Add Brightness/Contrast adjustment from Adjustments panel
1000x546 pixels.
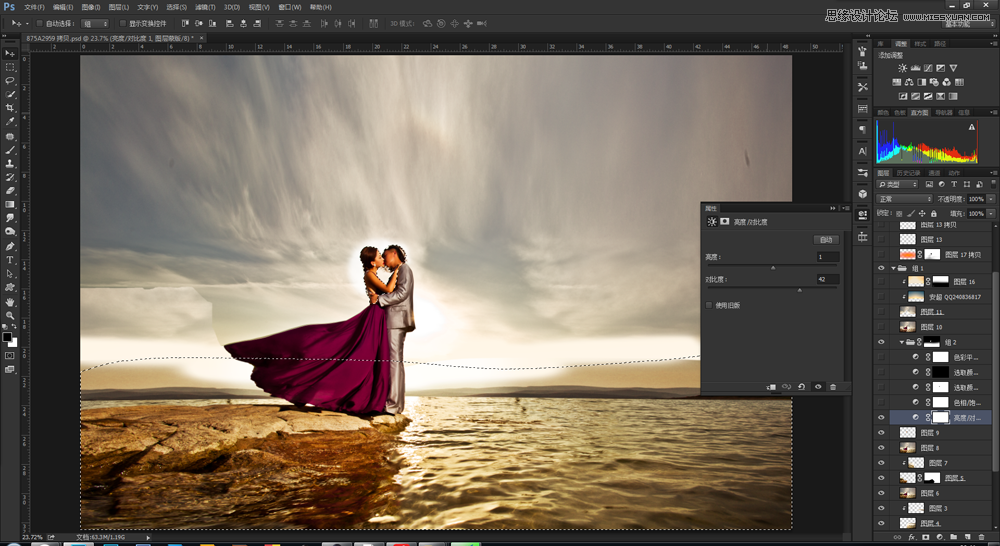click(x=902, y=68)
